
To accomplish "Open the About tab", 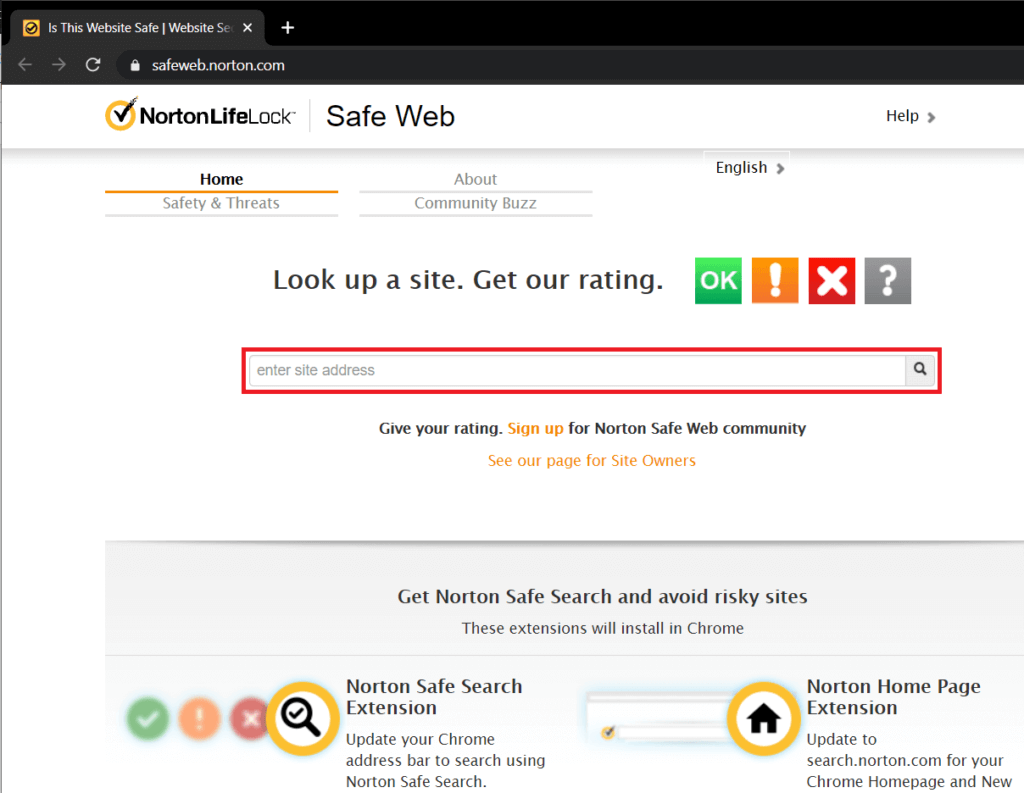I will click(x=475, y=179).
